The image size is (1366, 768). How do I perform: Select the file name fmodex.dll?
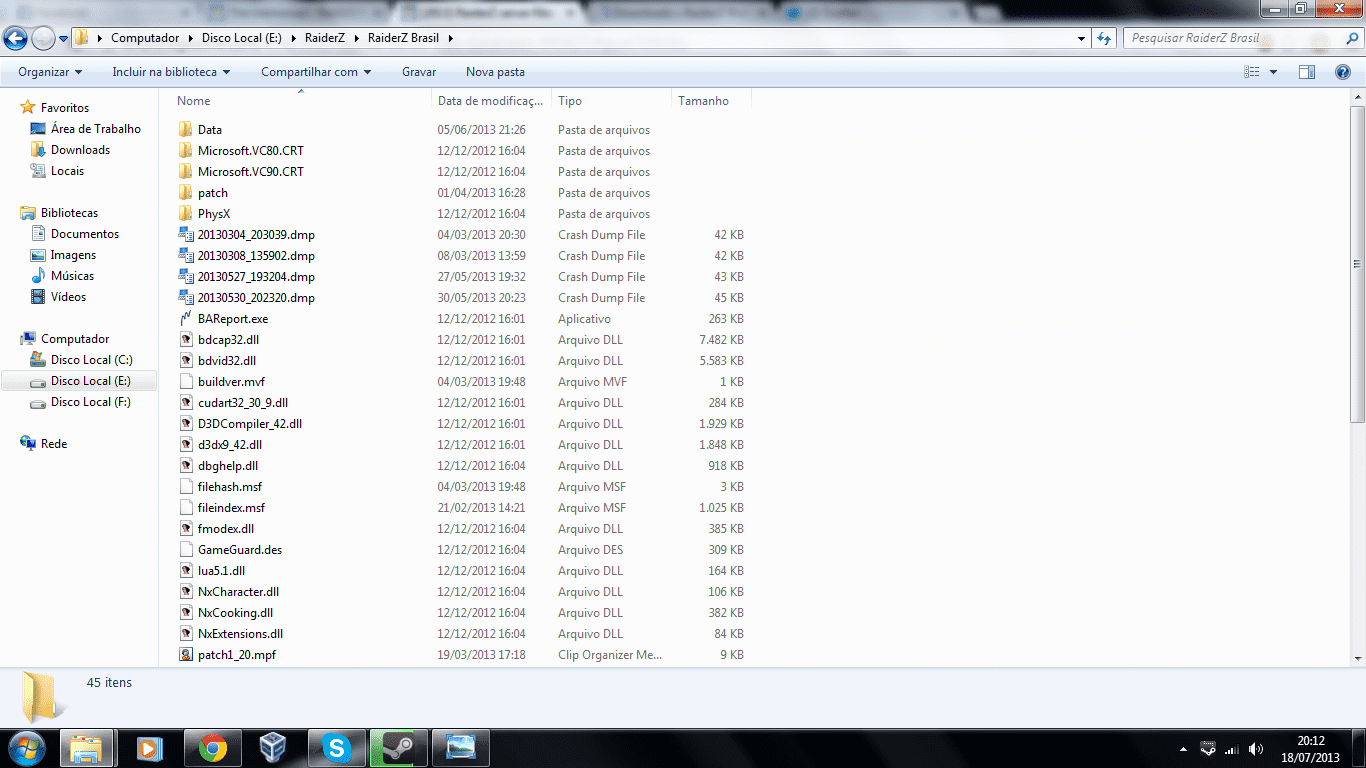click(225, 529)
